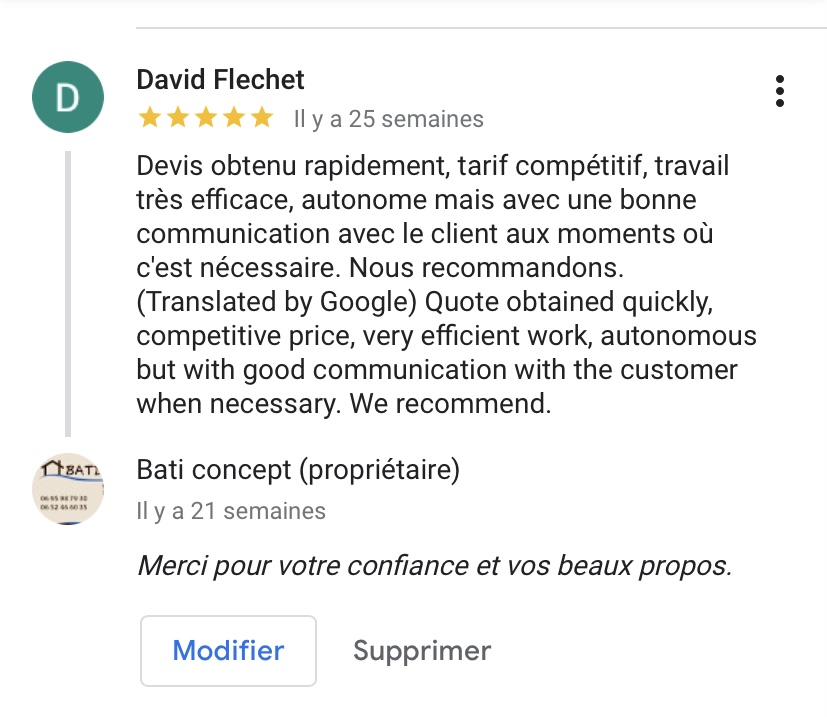
Task: Click the fourth rating star
Action: (x=234, y=118)
